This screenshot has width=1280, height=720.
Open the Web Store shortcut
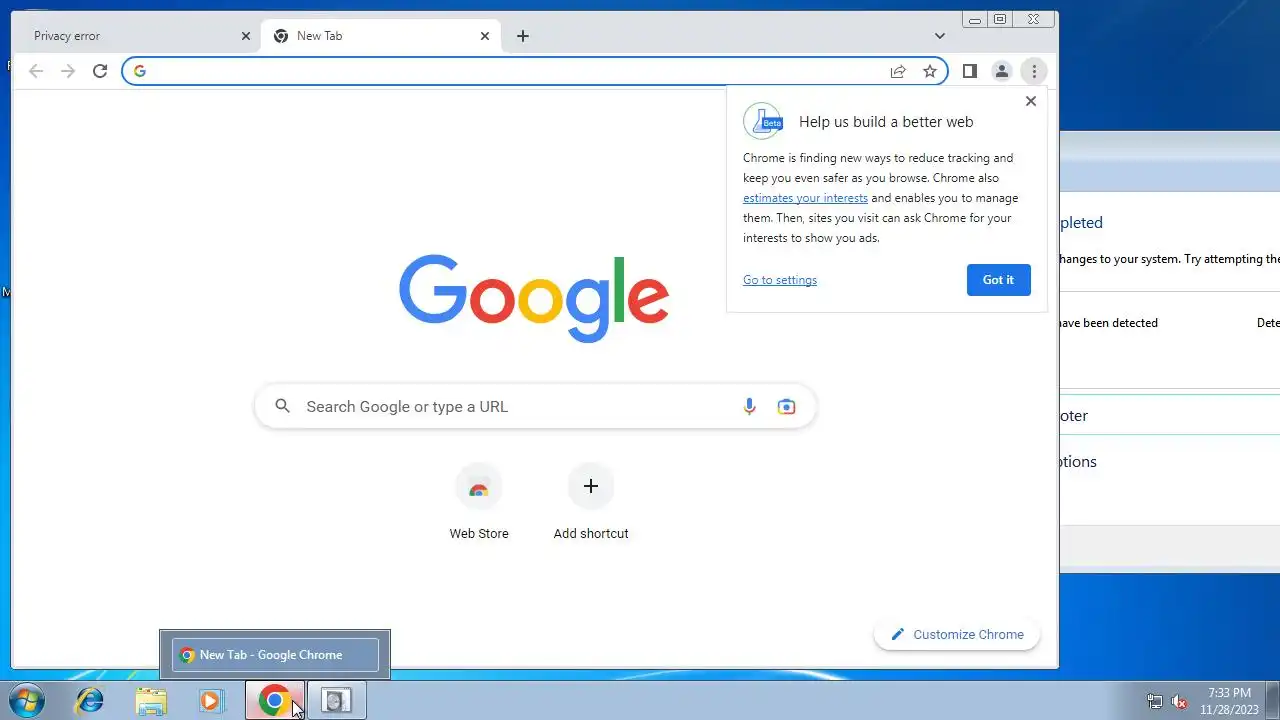click(x=479, y=487)
